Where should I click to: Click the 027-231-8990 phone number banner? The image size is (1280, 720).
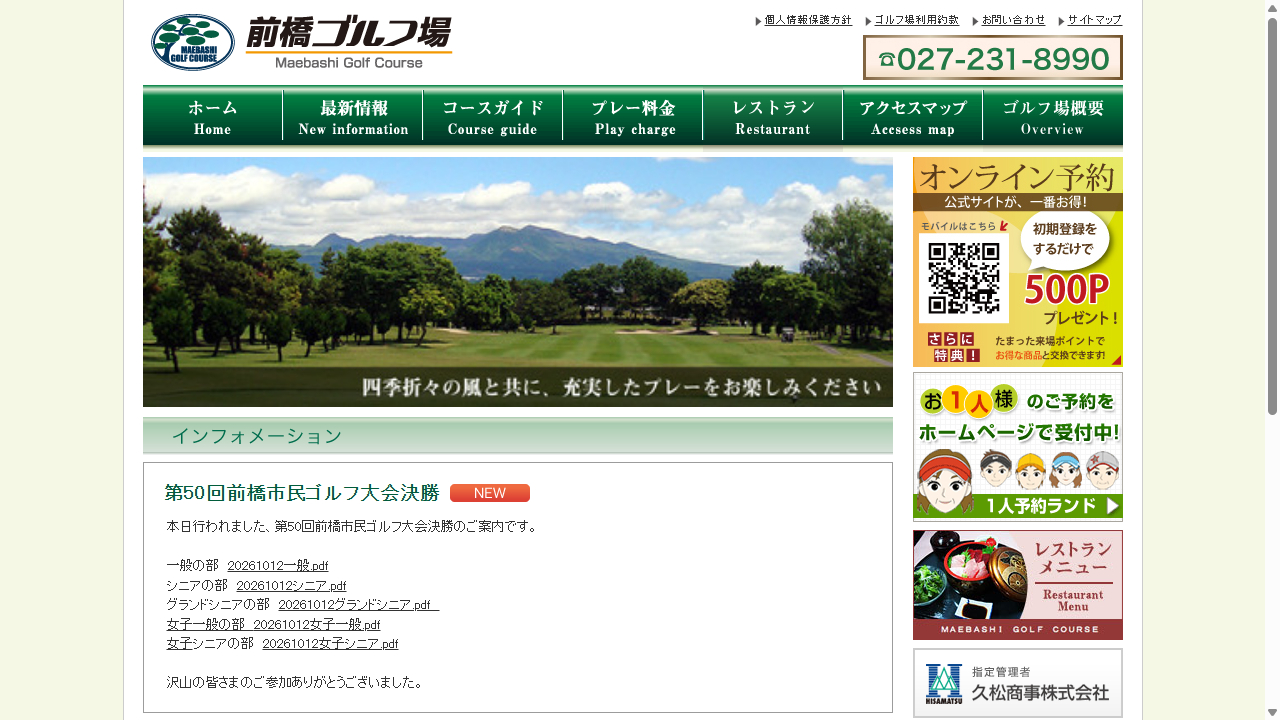click(x=993, y=58)
